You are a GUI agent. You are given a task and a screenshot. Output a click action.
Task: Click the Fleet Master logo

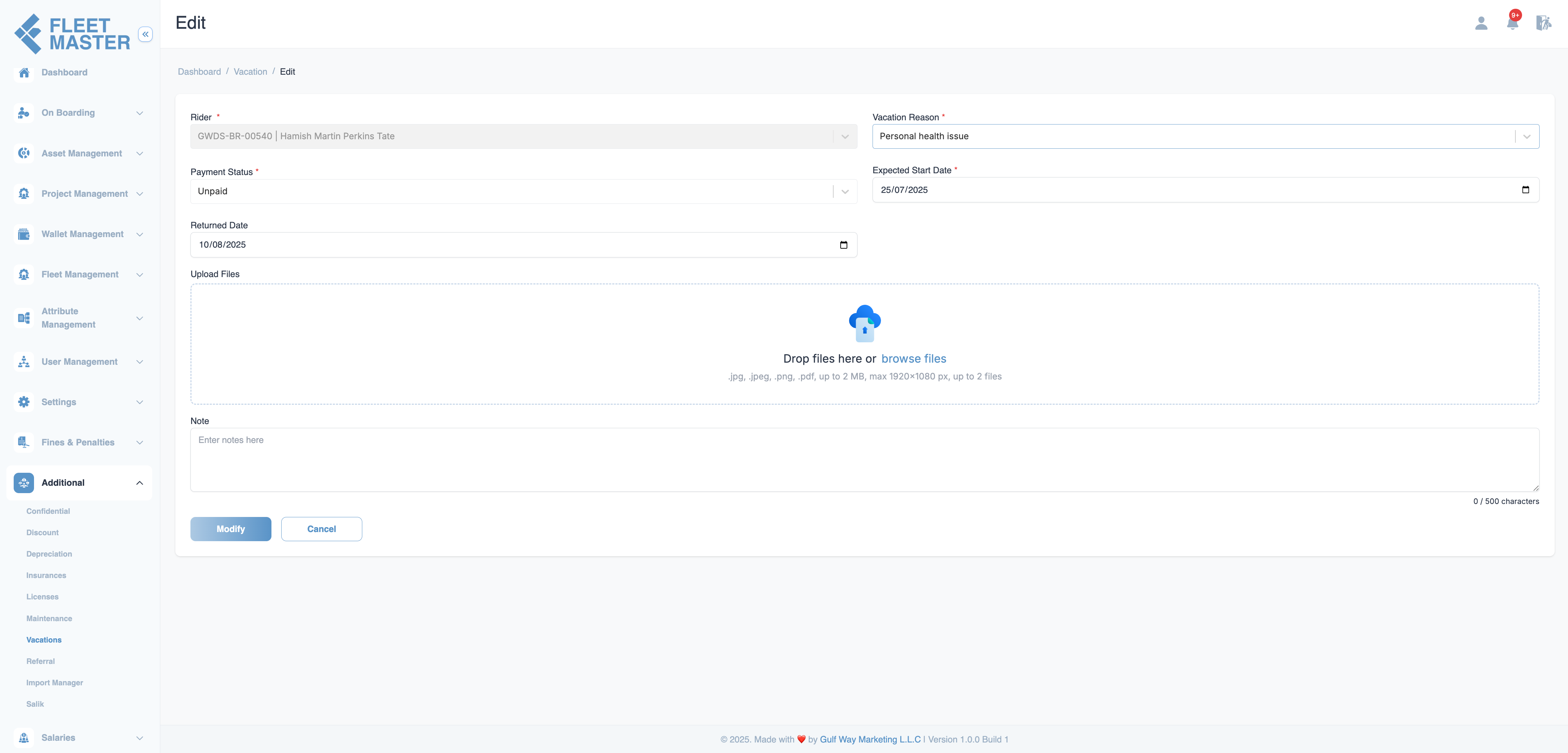(x=72, y=34)
